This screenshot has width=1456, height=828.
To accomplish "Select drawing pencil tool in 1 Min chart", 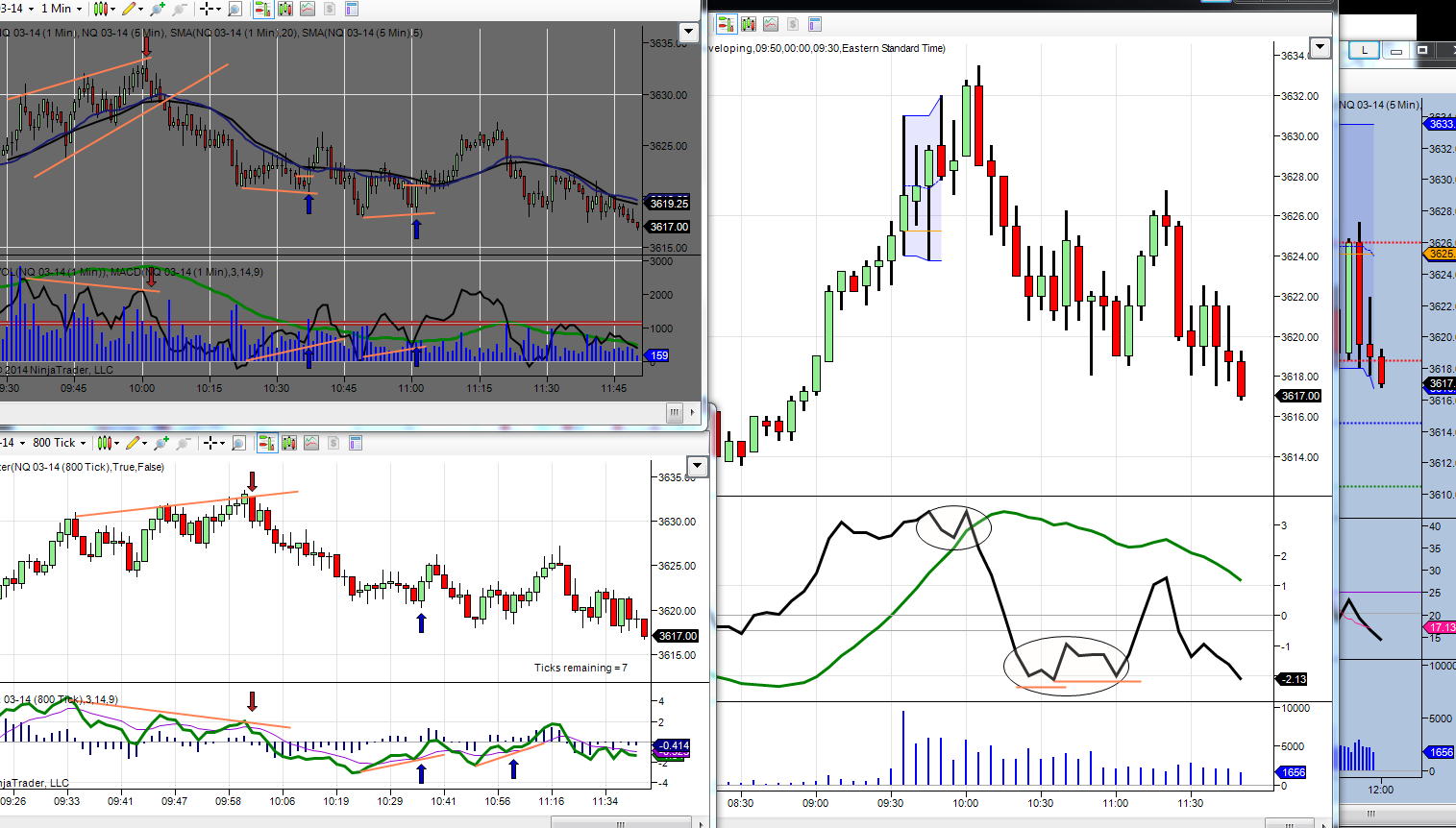I will pyautogui.click(x=129, y=9).
